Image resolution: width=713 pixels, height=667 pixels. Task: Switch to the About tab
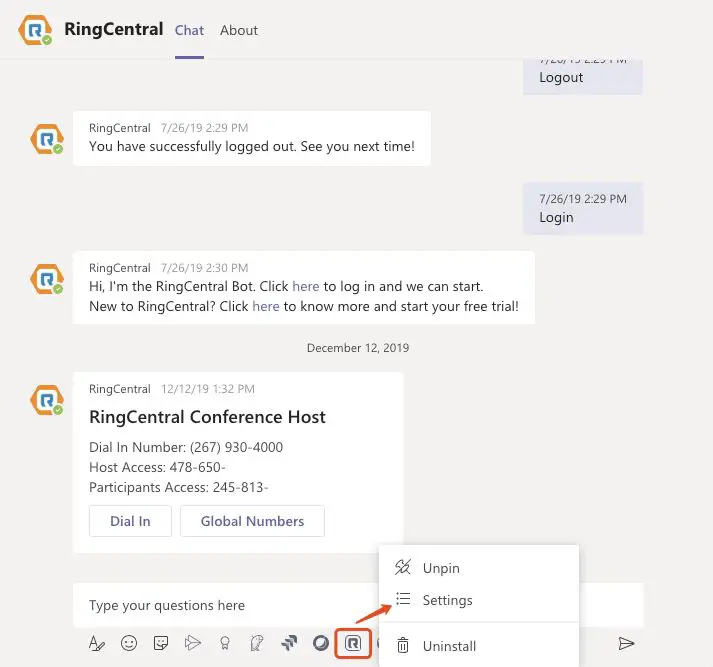pos(239,30)
